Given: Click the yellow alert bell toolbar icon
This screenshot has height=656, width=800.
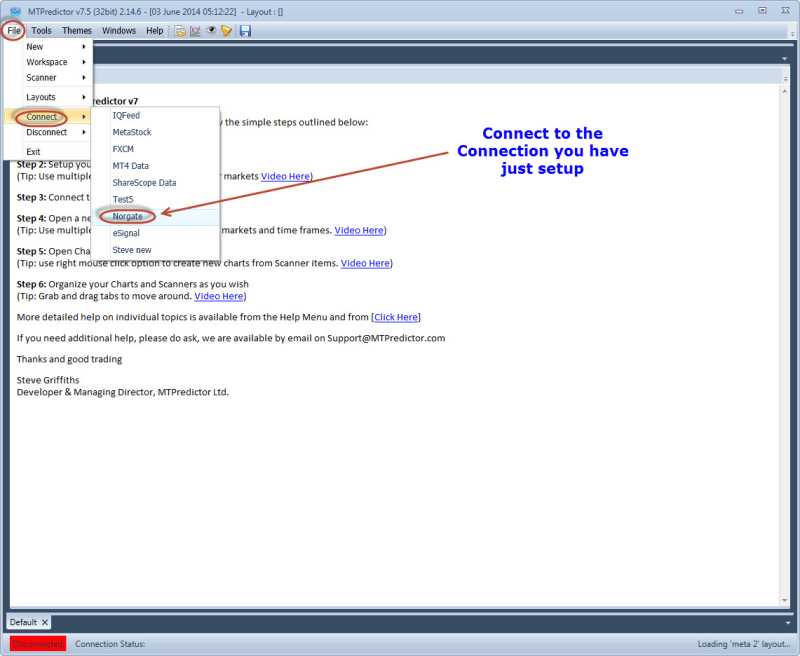Looking at the screenshot, I should point(226,31).
